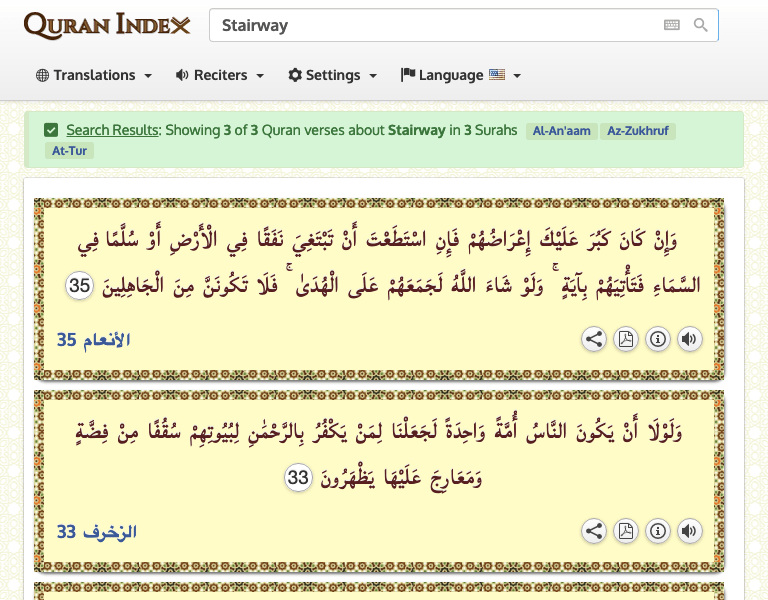Toggle the green Search Results checkbox

51,130
